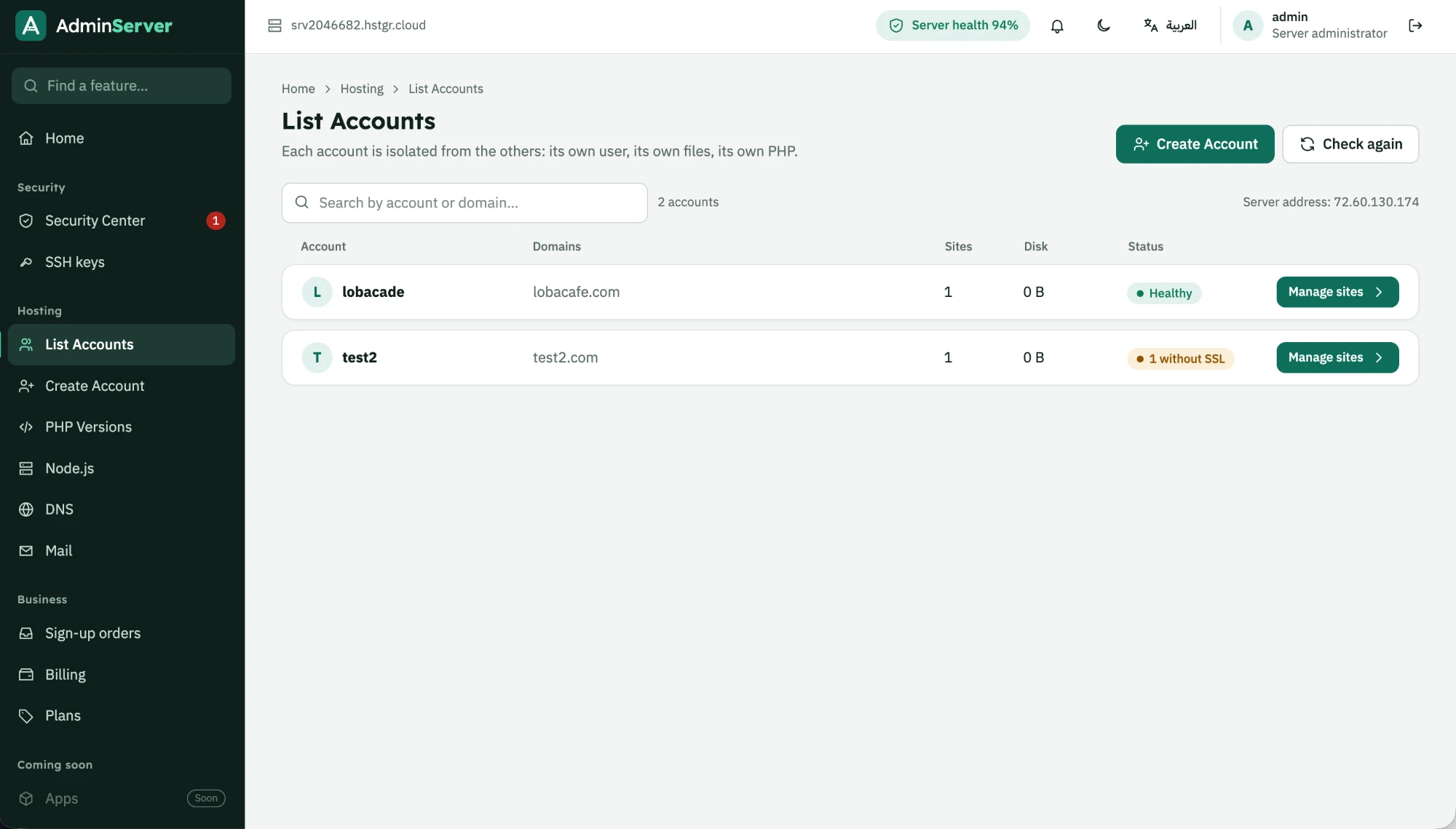This screenshot has width=1456, height=829.
Task: Focus Search by account or domain field
Action: coord(464,203)
